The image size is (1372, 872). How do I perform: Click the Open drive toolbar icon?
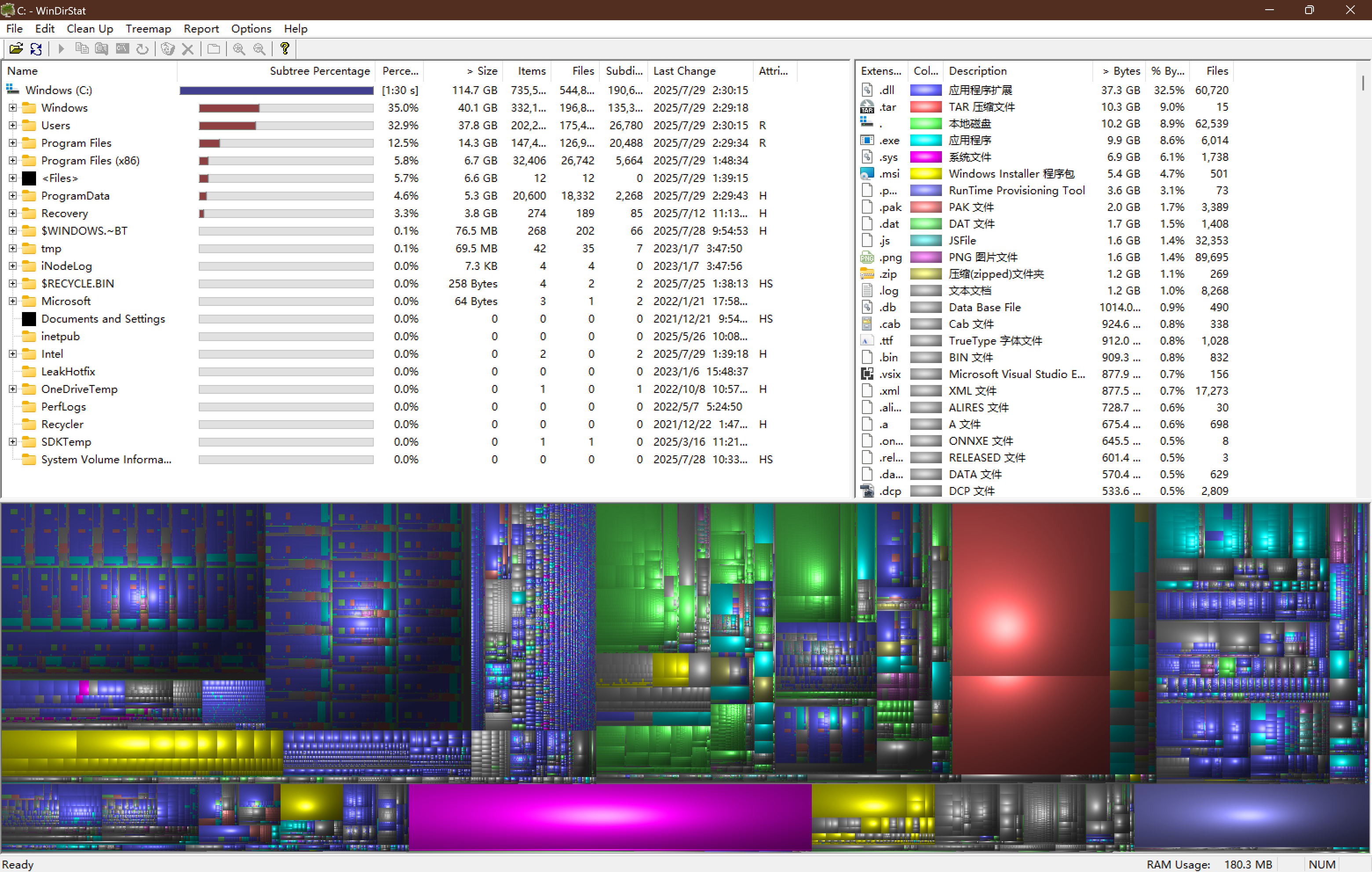16,49
